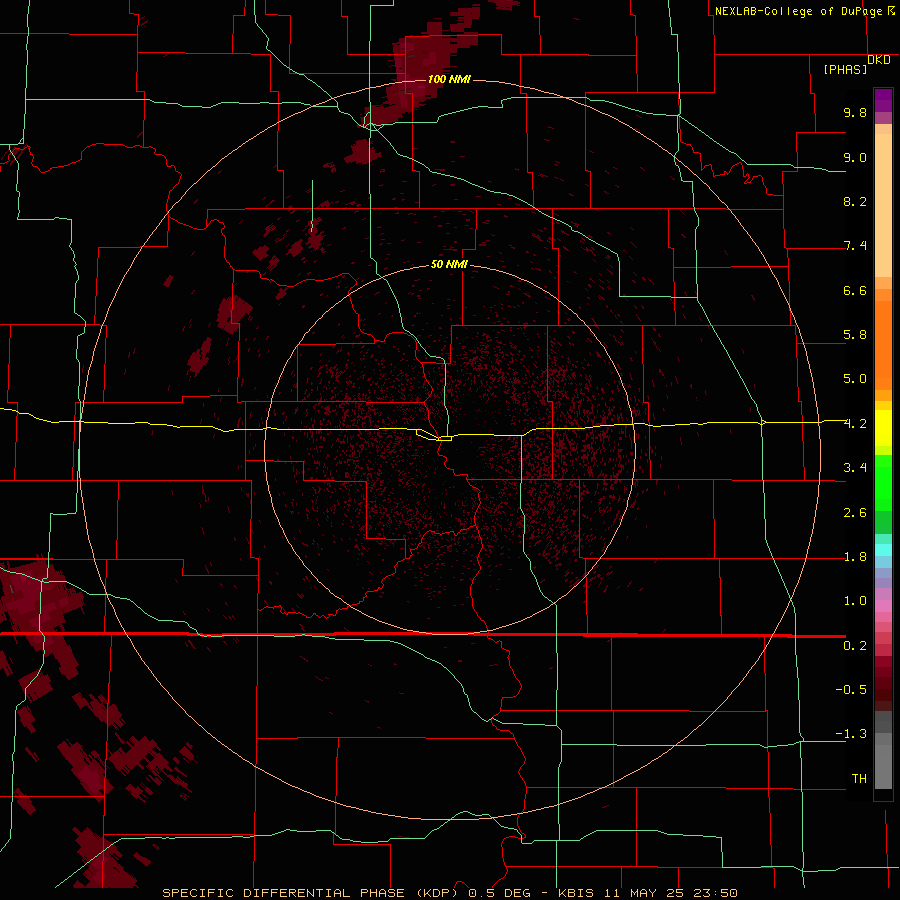
Task: Select the 8.2 legend value
Action: pyautogui.click(x=855, y=201)
